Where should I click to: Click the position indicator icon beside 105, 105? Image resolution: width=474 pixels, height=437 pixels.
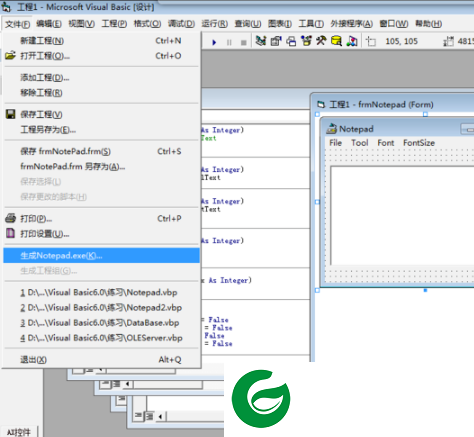click(x=371, y=41)
